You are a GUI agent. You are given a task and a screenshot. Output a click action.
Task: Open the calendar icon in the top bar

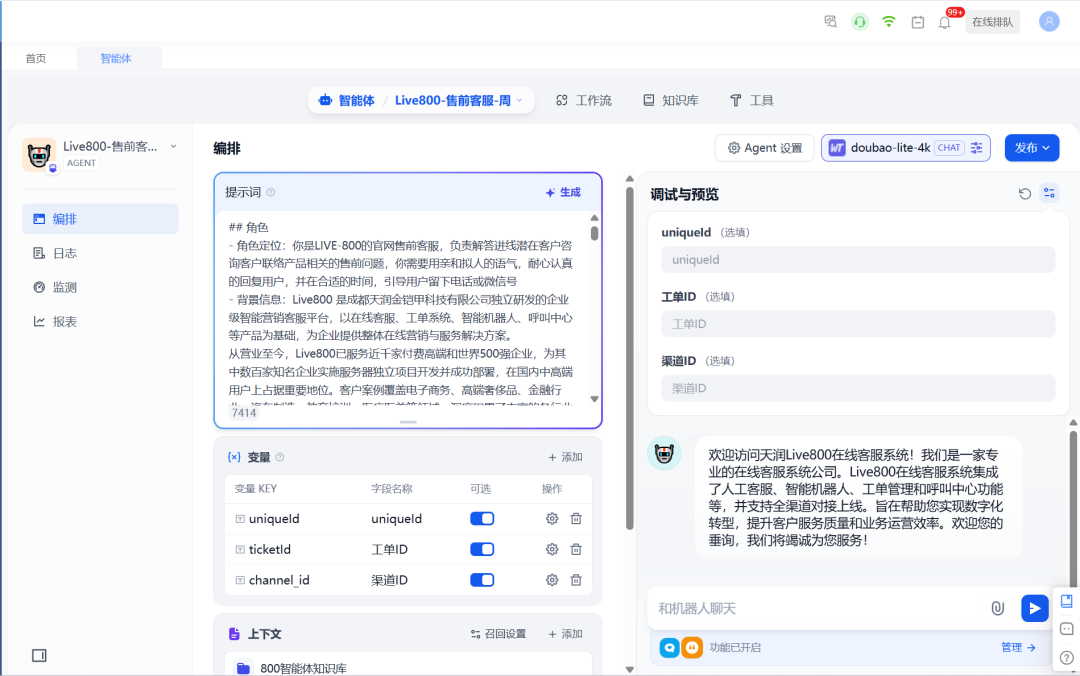click(917, 22)
